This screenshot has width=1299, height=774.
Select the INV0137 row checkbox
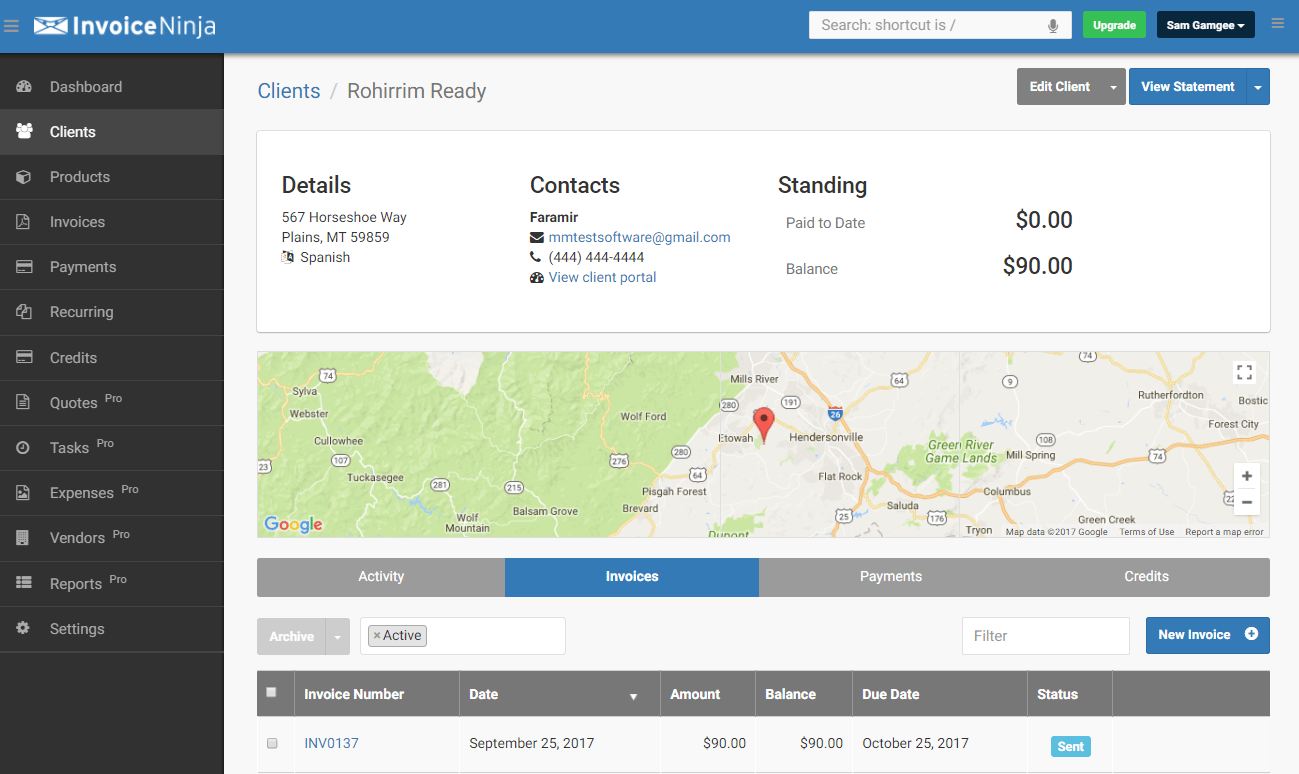pyautogui.click(x=272, y=743)
